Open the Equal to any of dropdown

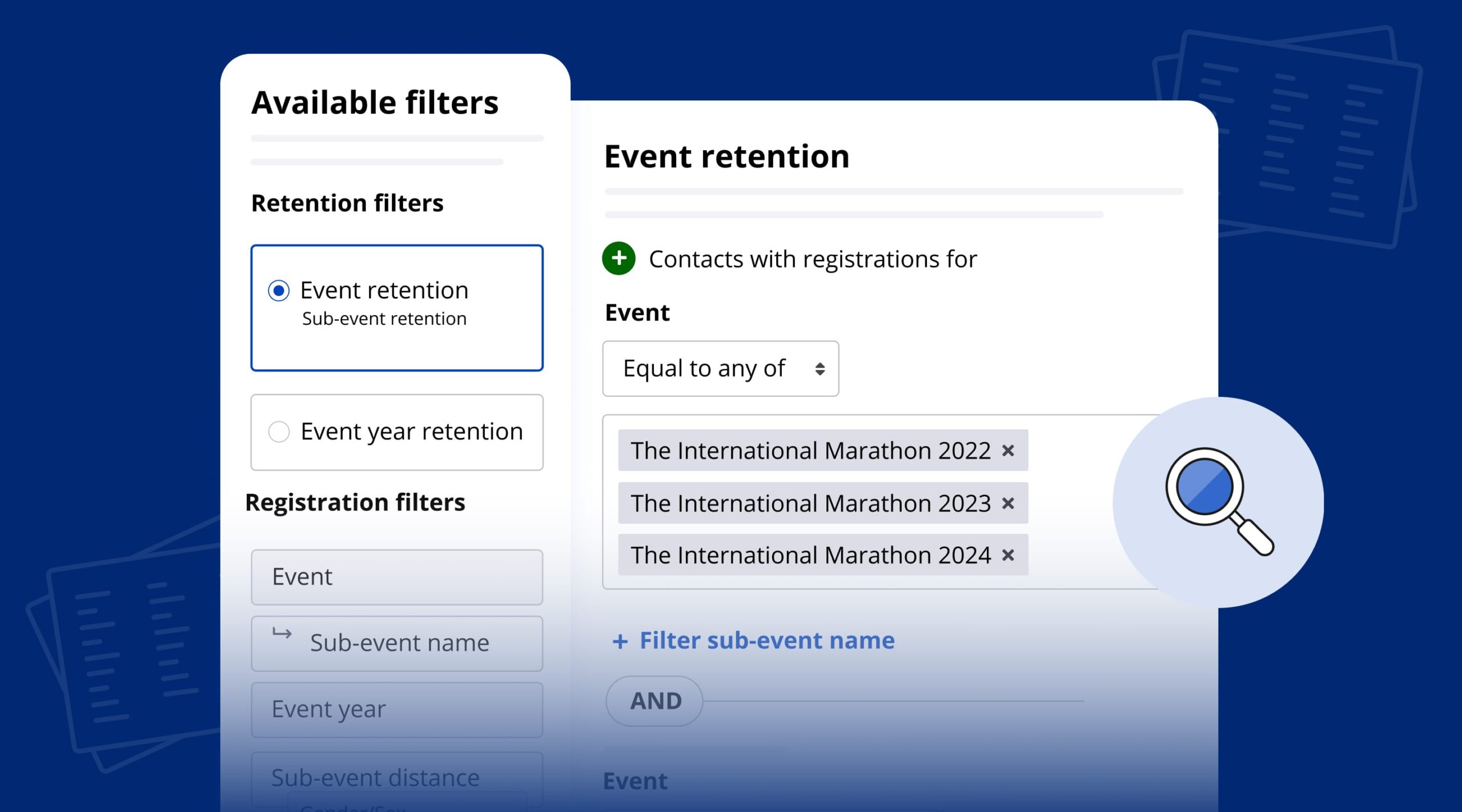tap(720, 369)
